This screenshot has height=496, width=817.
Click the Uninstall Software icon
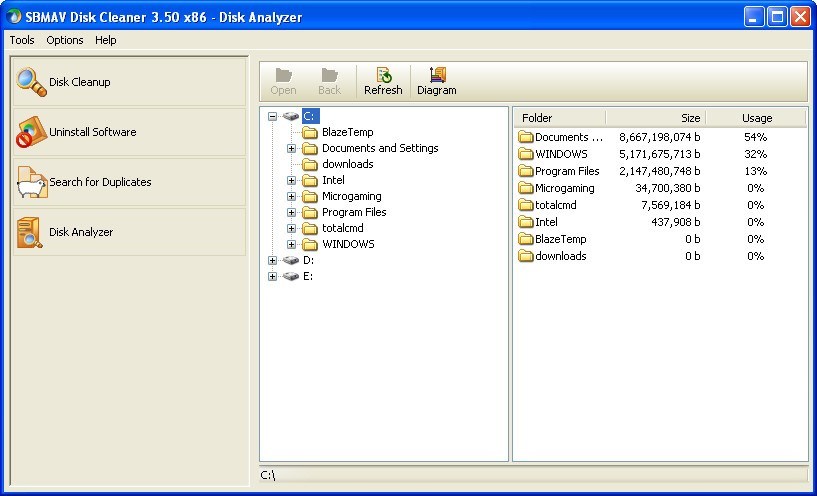coord(31,132)
